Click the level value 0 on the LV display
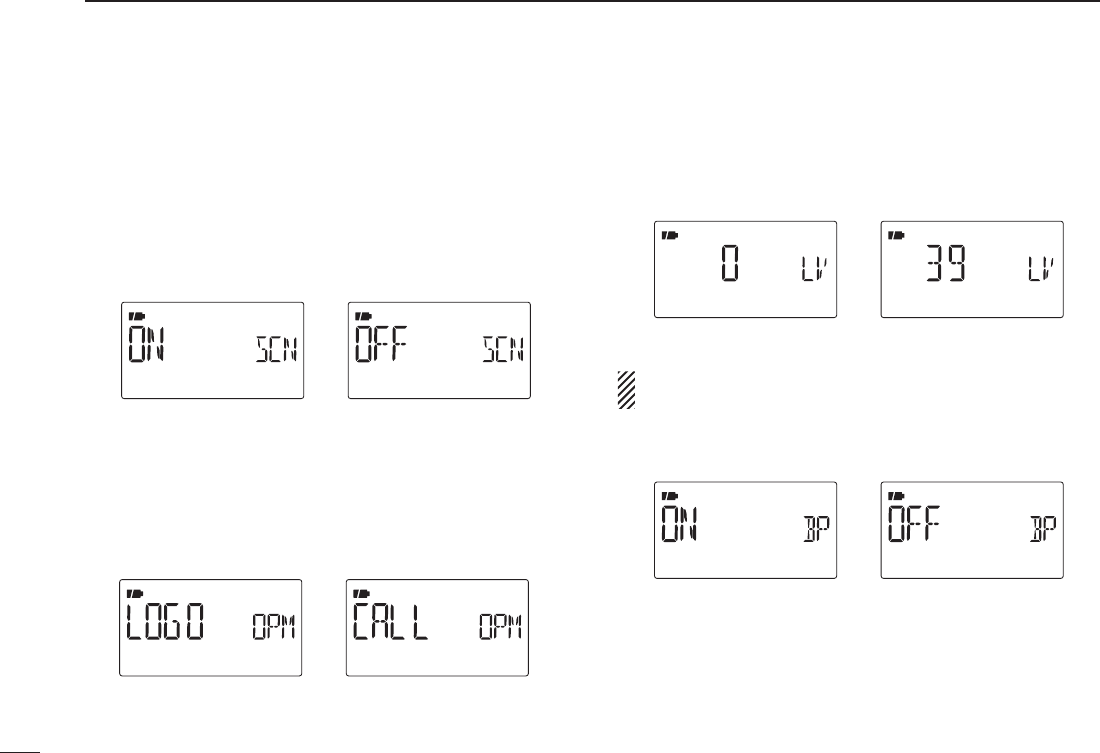Viewport: 1100px width, 753px height. point(730,263)
